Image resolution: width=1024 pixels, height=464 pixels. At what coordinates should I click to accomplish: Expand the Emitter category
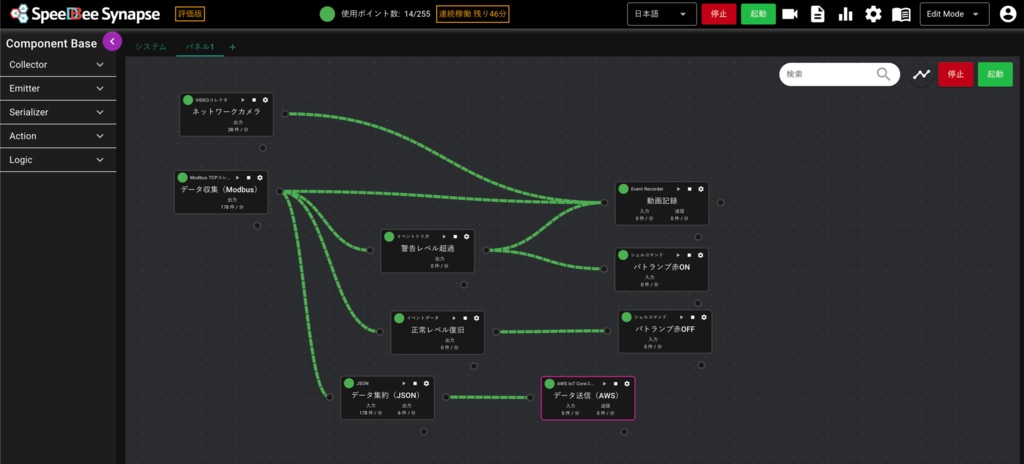pyautogui.click(x=57, y=88)
